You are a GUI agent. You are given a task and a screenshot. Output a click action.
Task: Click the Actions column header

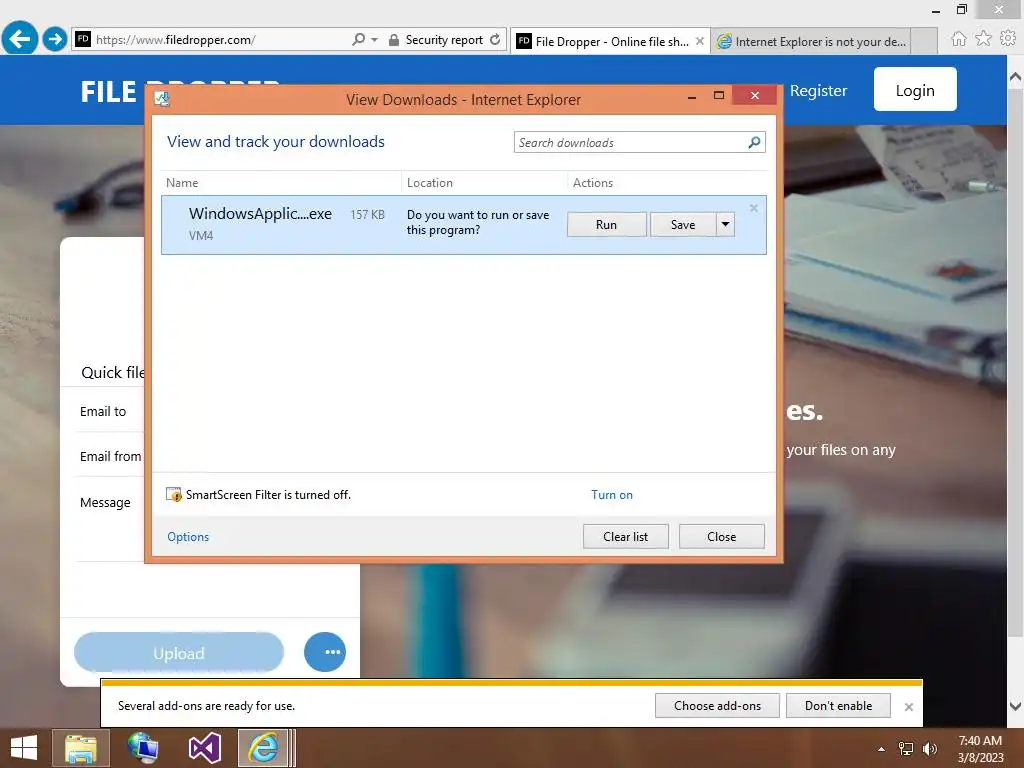point(593,183)
